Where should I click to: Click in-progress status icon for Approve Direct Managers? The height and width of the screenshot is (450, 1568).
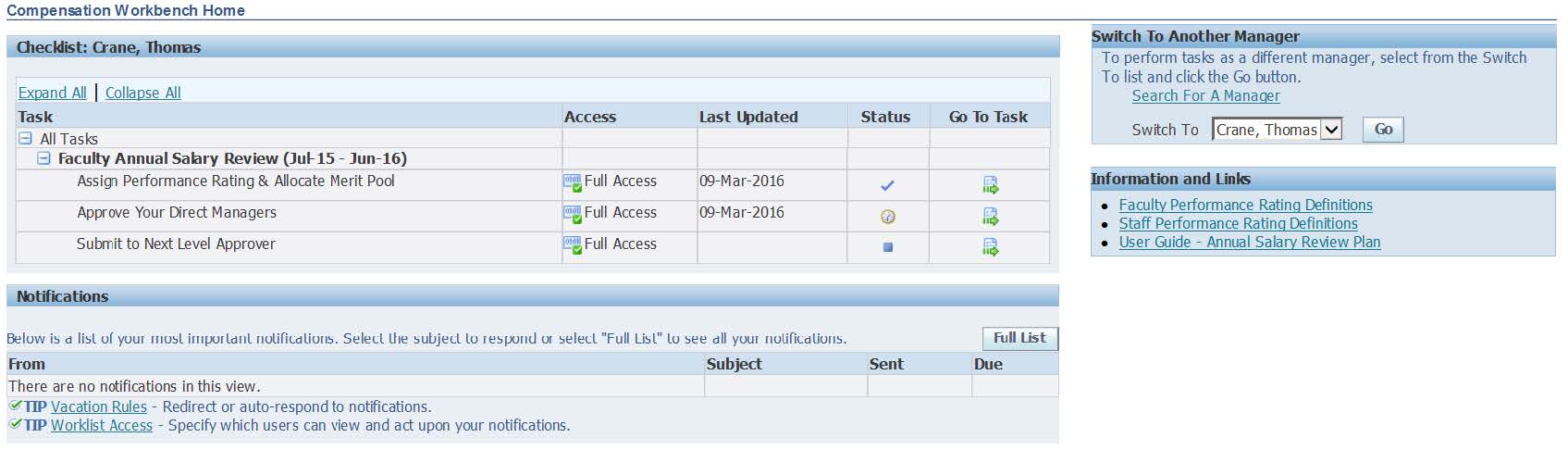point(887,217)
